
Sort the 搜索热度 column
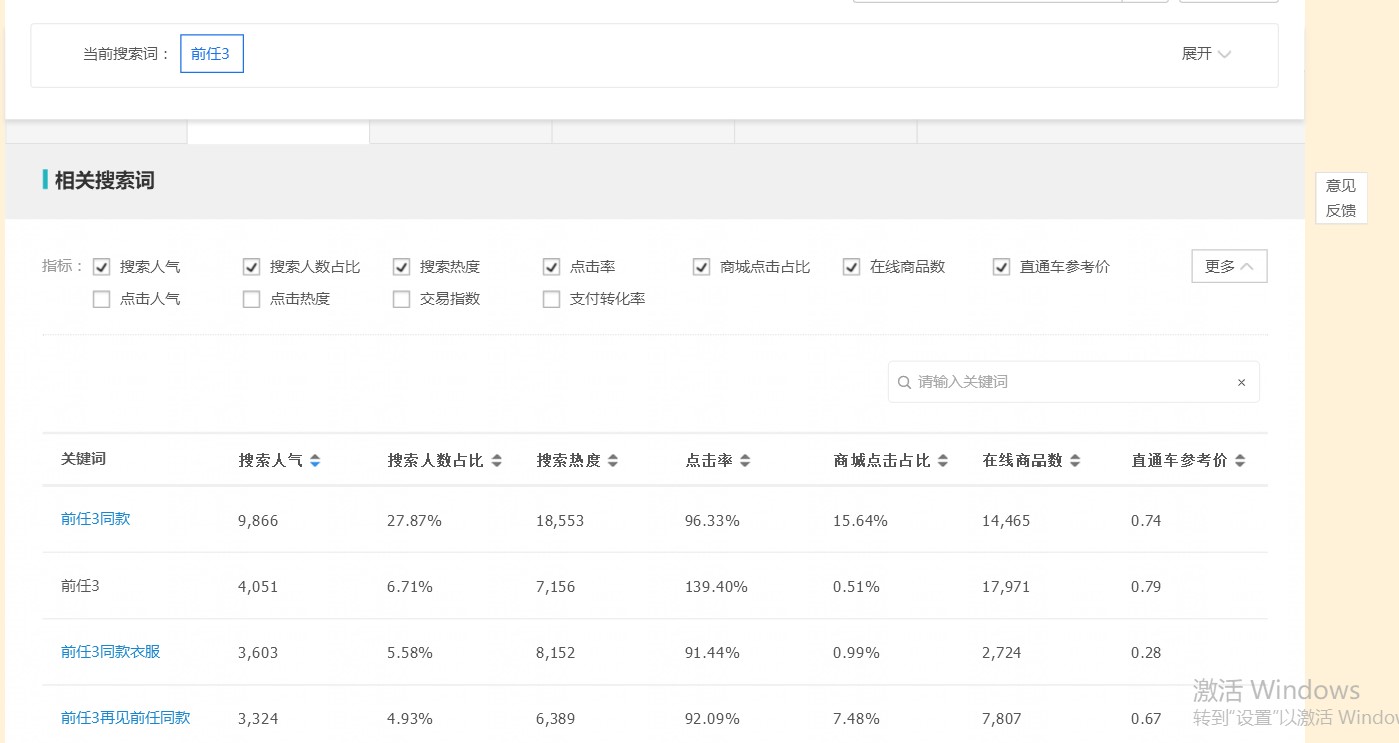613,460
